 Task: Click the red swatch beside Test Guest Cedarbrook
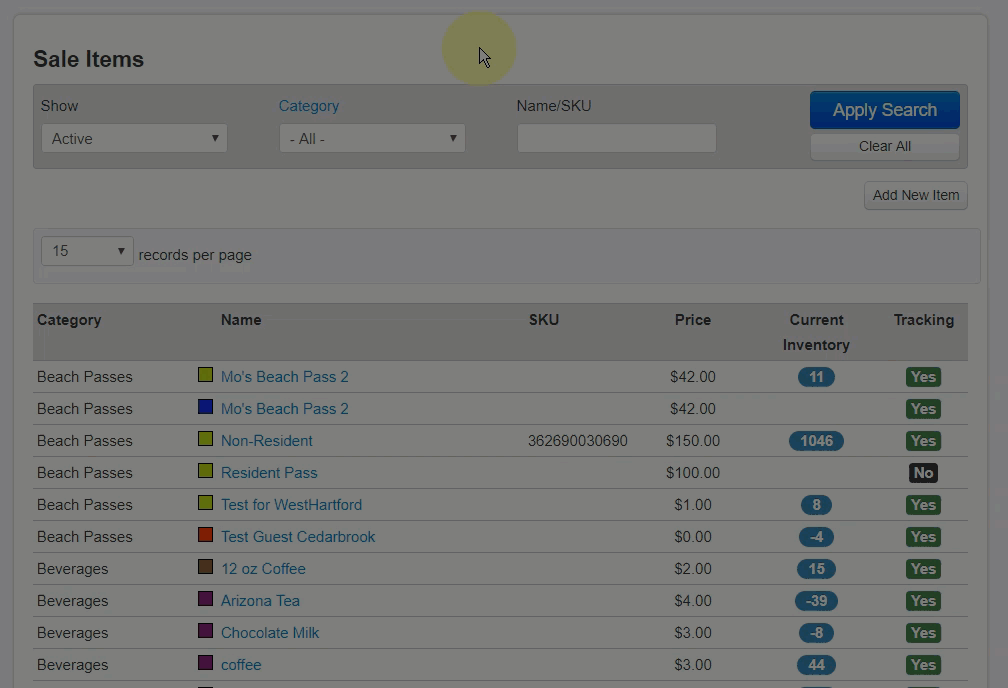coord(205,535)
